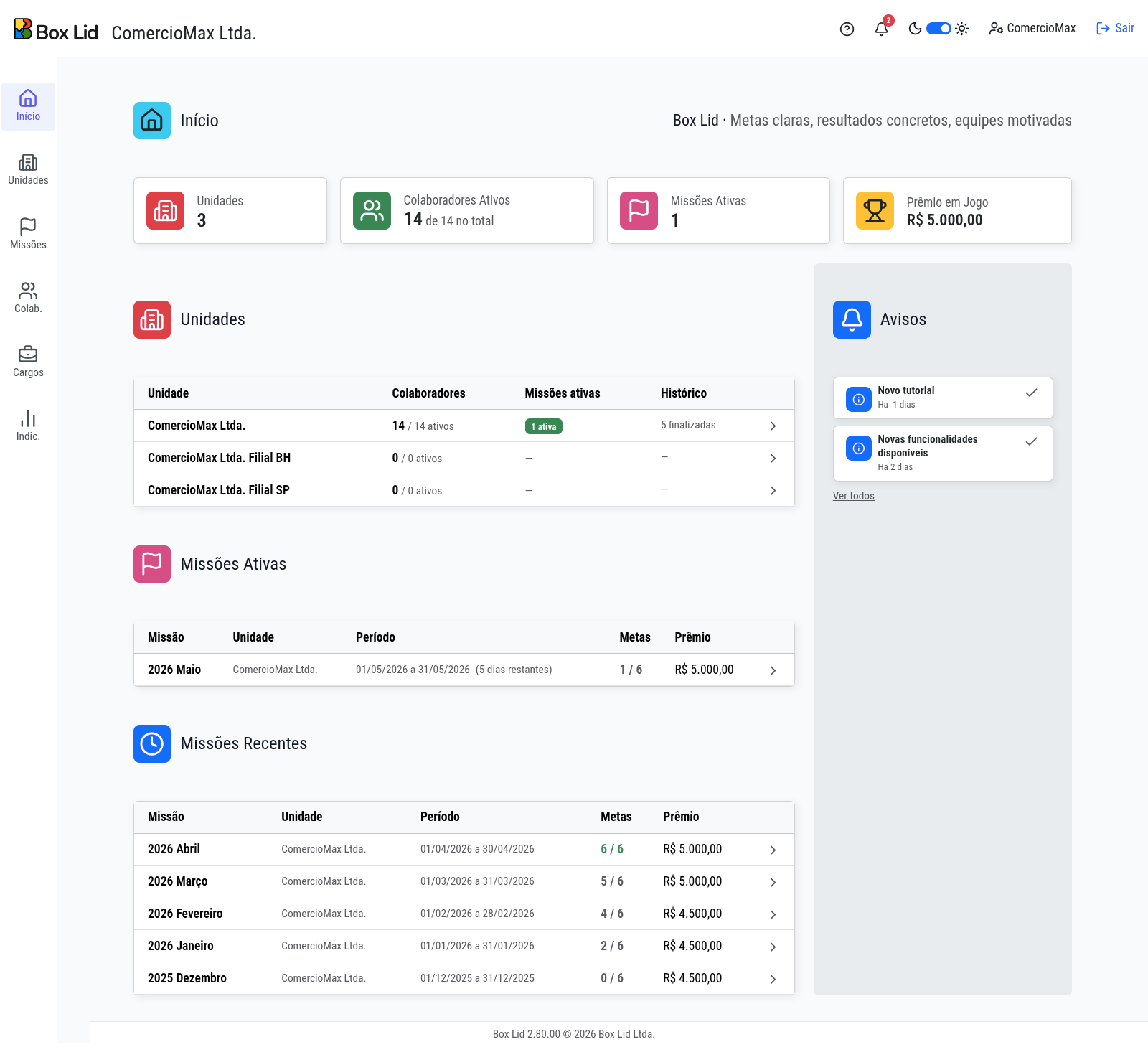Toggle the dark/light theme switch
Screen dimensions: 1148x1047
click(x=938, y=29)
